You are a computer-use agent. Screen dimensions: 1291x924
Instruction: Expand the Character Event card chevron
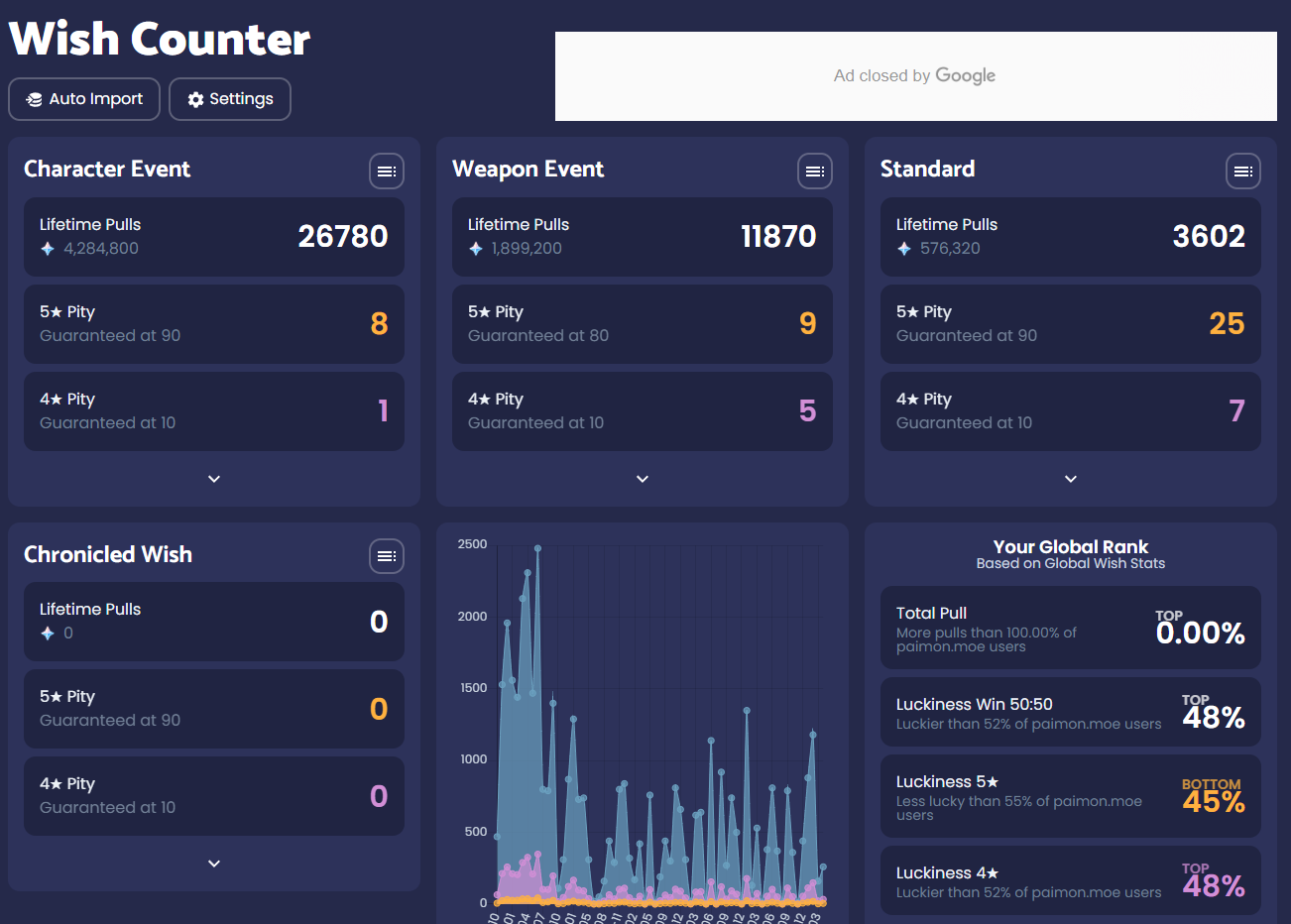click(214, 479)
